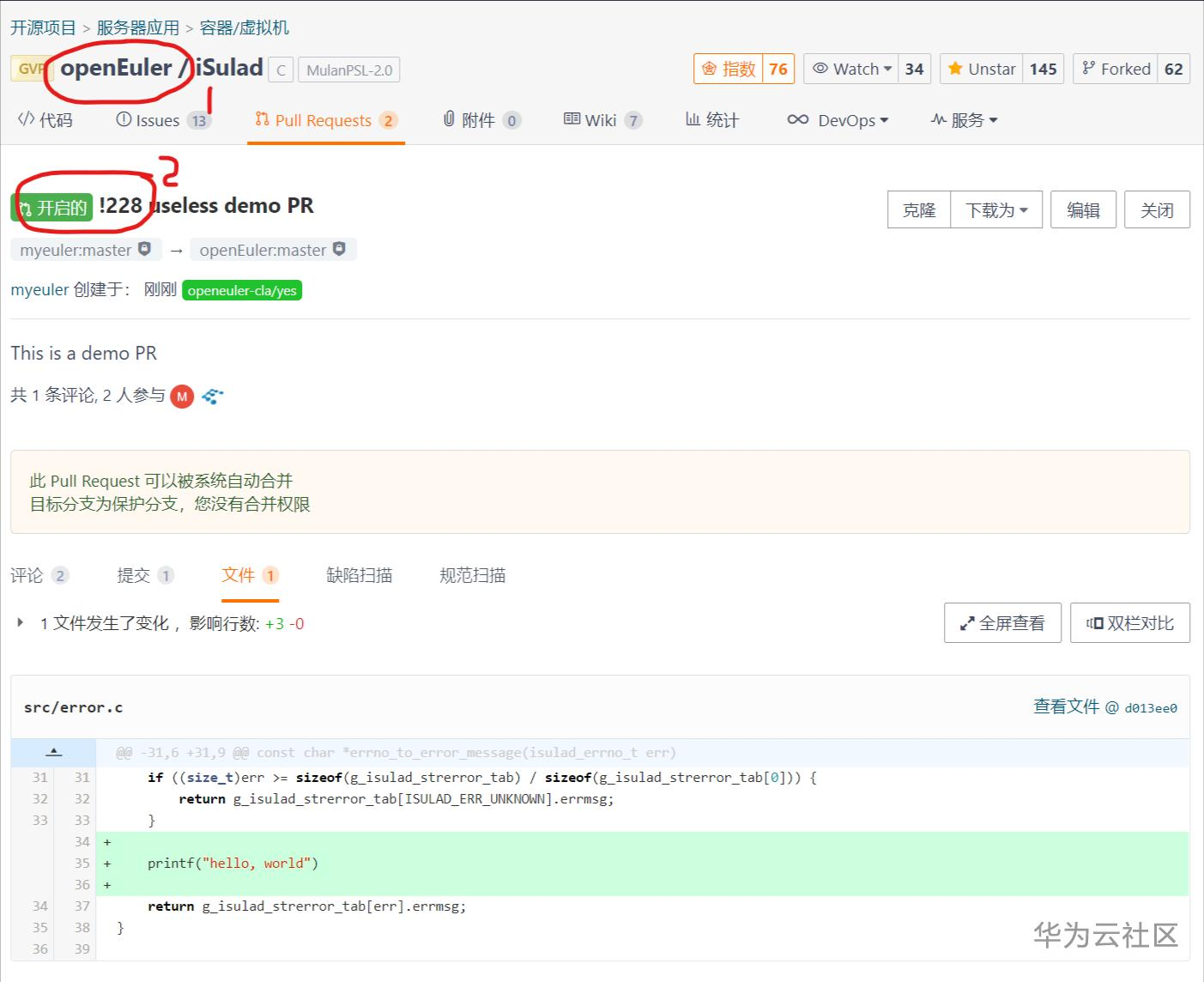The width and height of the screenshot is (1204, 982).
Task: Click the openeuler-cla/yes label
Action: [x=242, y=290]
